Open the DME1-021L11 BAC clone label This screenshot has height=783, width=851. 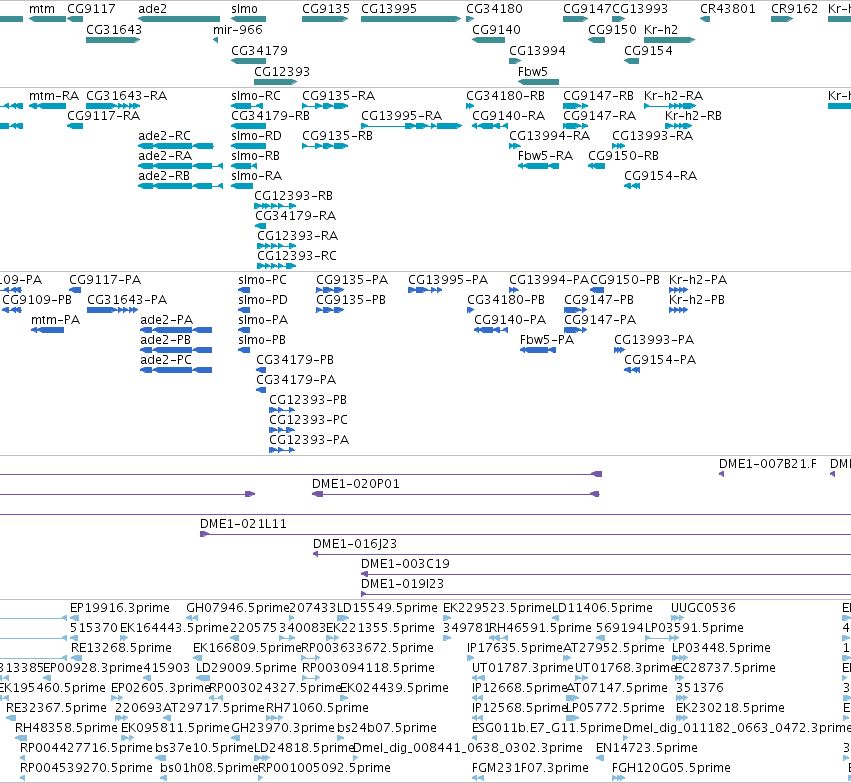243,524
